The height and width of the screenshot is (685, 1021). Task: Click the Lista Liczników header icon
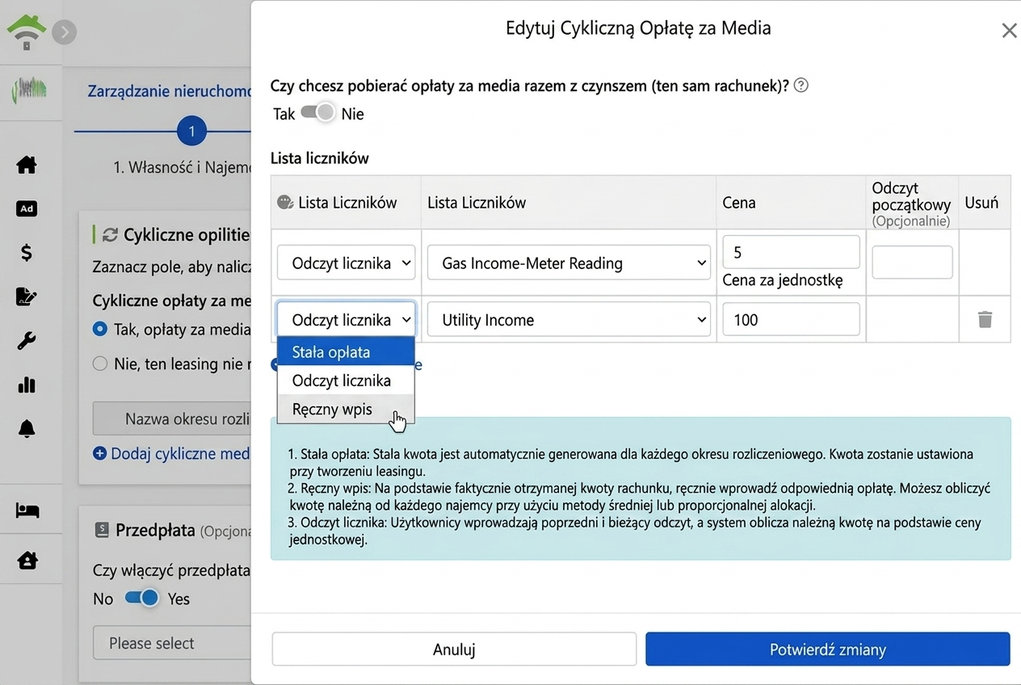pyautogui.click(x=285, y=203)
